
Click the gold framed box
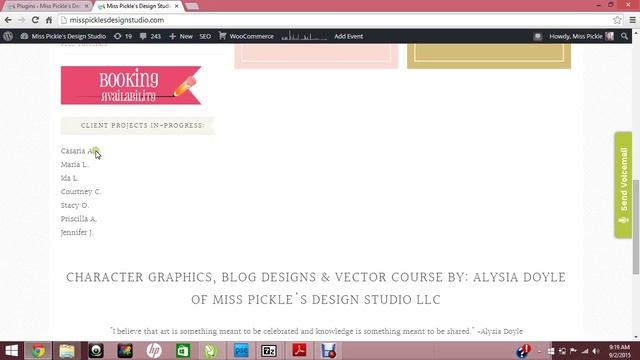(489, 56)
